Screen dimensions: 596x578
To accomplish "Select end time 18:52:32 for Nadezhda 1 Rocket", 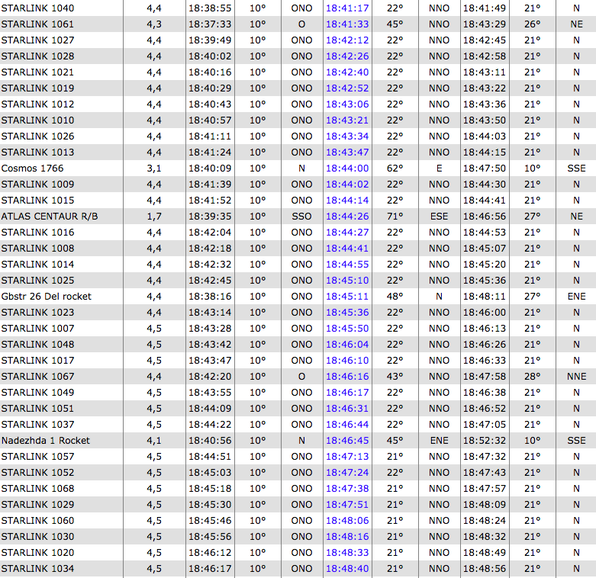I will click(484, 440).
